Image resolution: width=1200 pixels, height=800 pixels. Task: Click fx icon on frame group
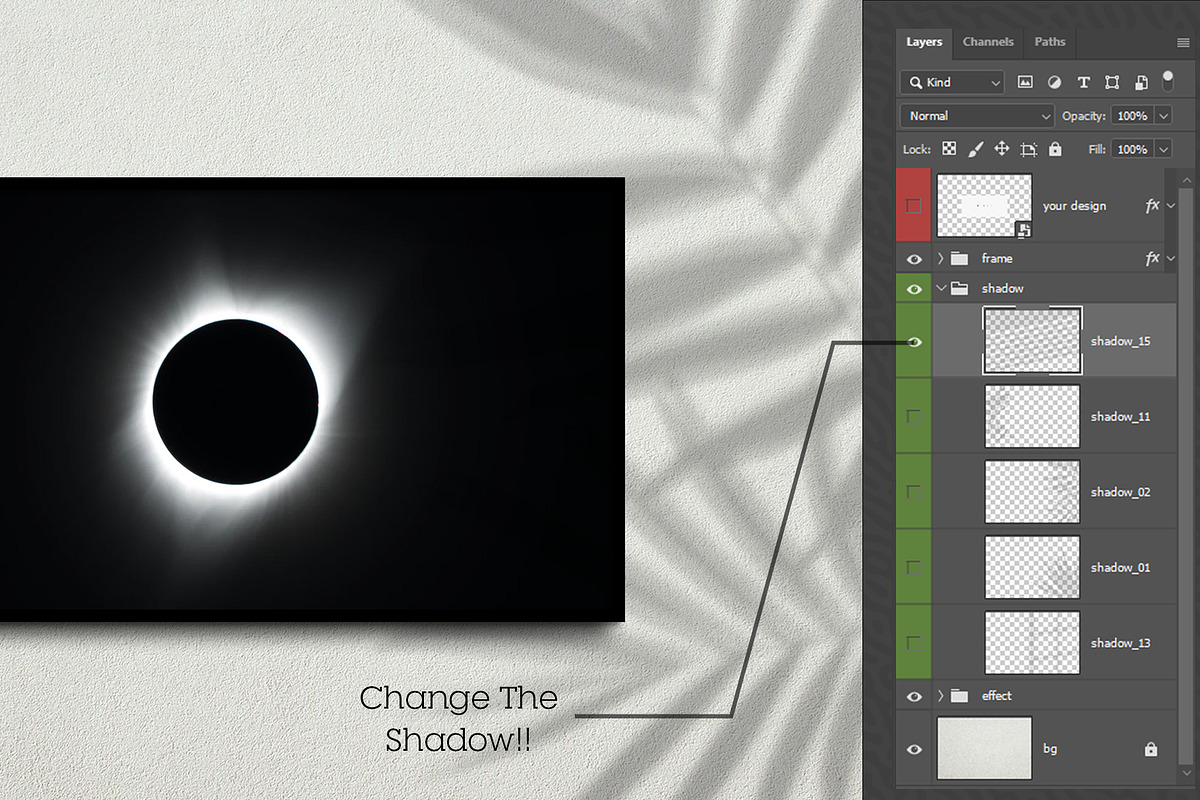pos(1152,258)
